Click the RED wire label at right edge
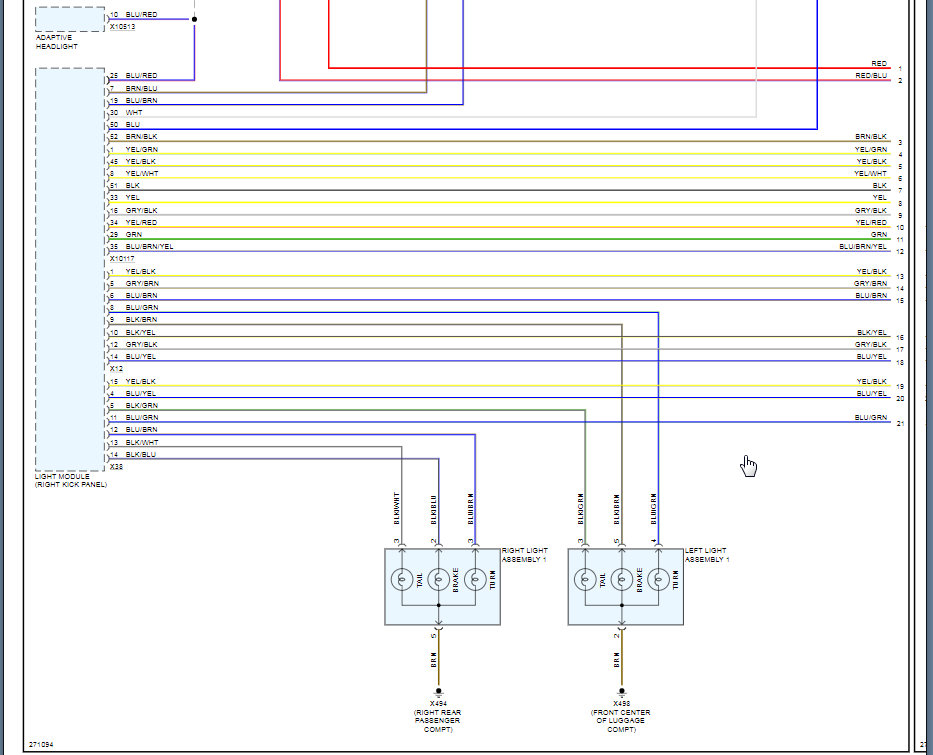Screen dimensions: 933x755 point(879,64)
